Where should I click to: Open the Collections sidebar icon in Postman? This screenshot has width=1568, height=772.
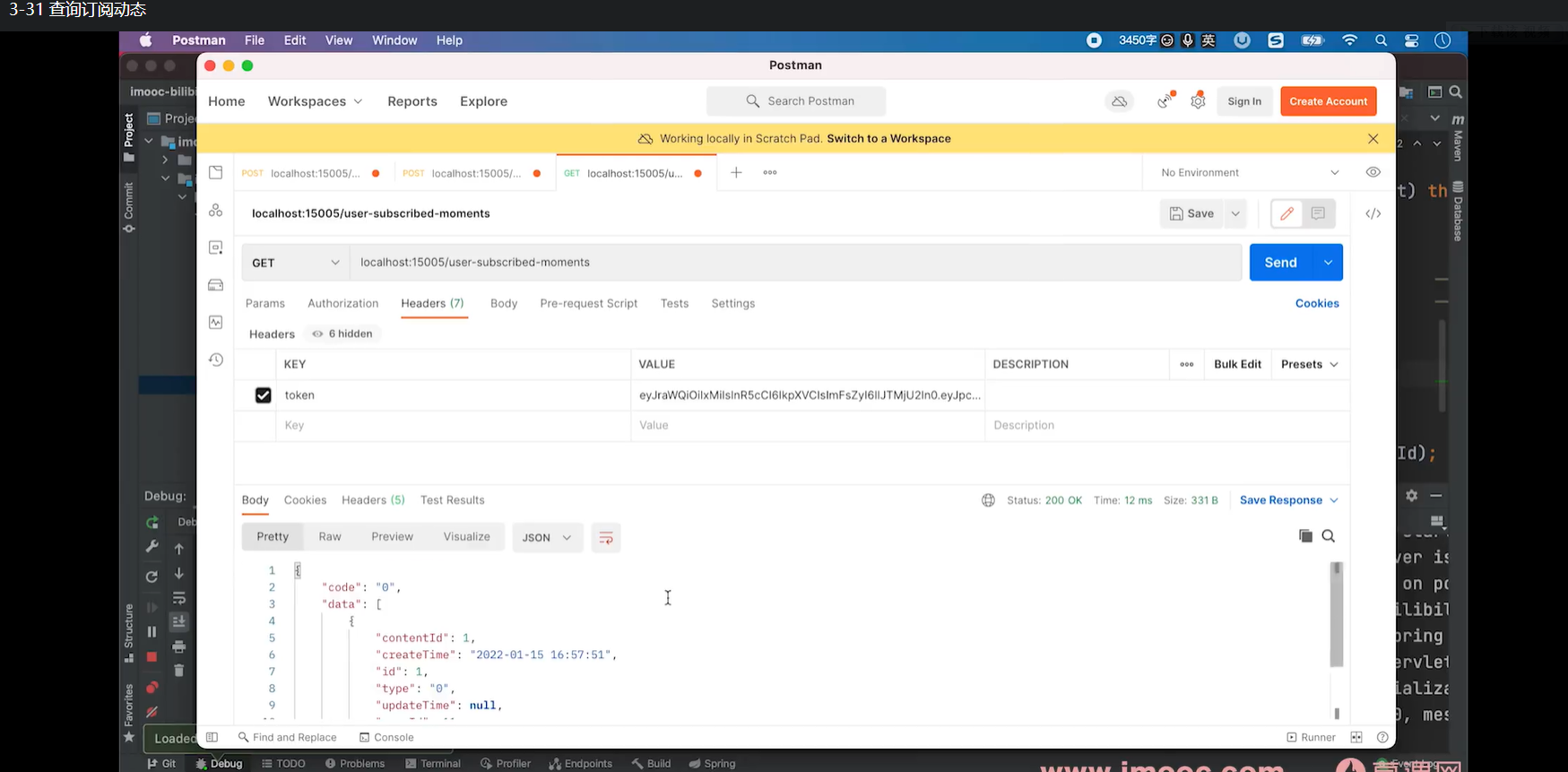(x=216, y=172)
